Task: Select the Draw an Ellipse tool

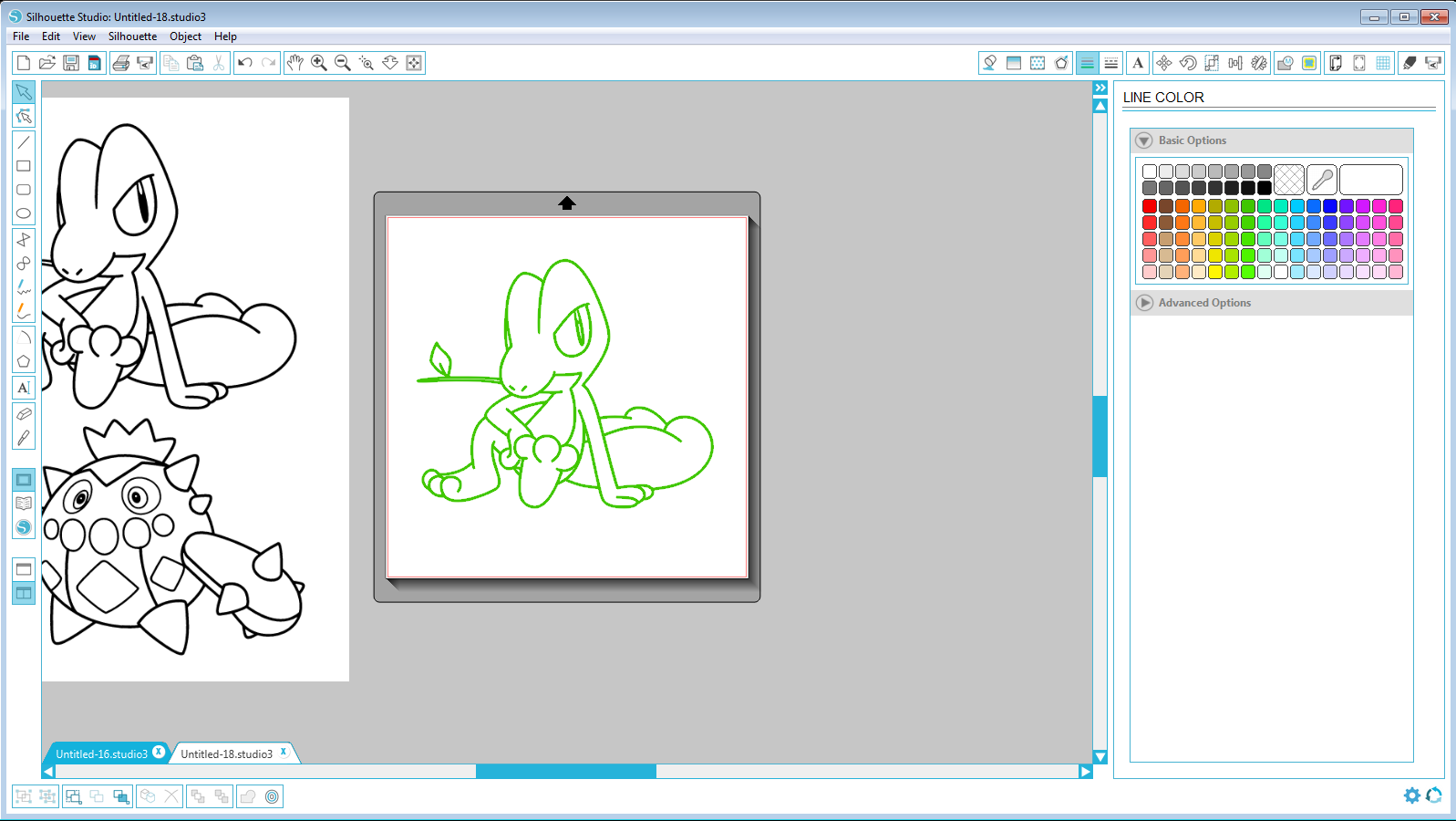Action: [x=24, y=213]
